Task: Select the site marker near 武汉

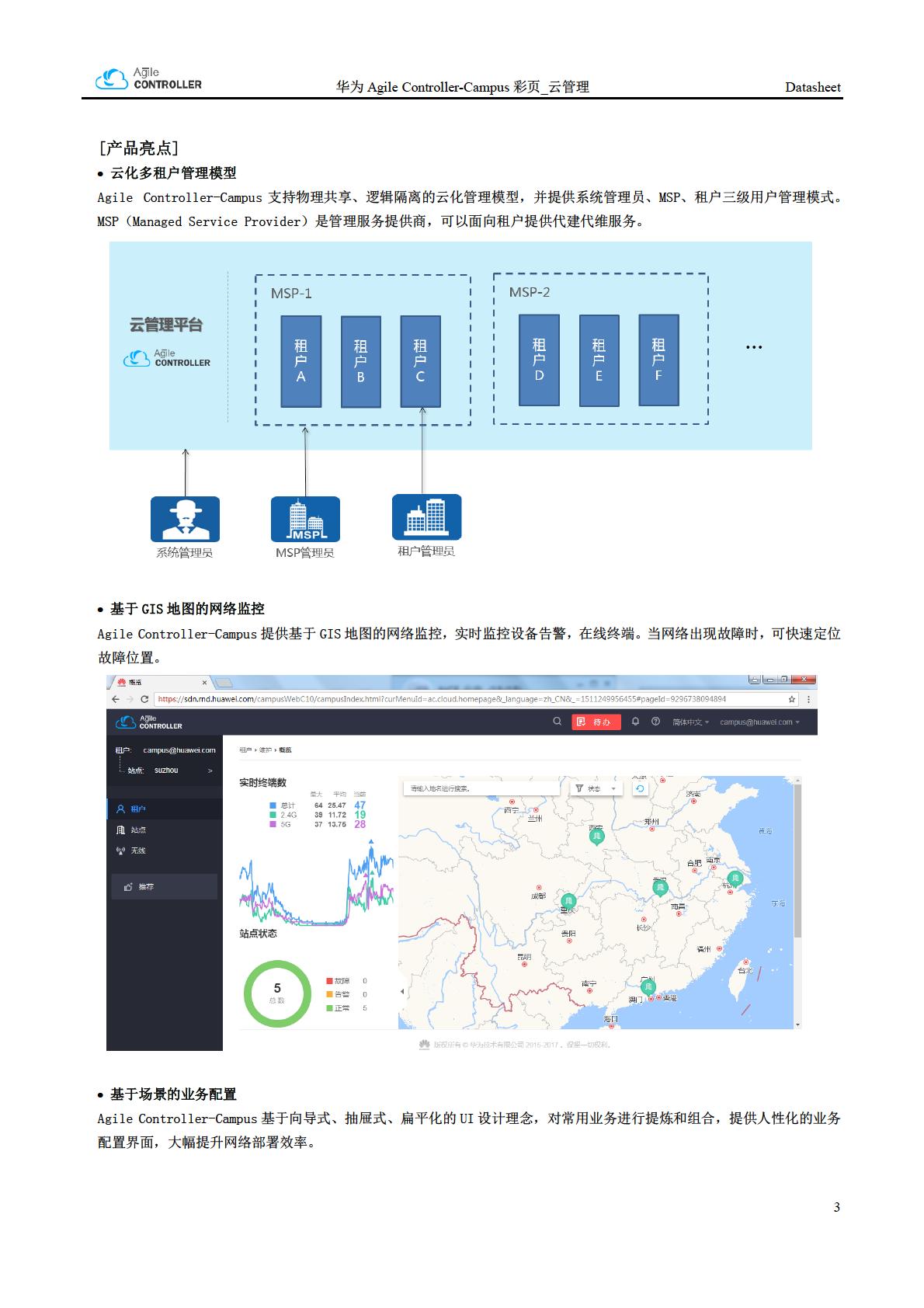Action: pyautogui.click(x=660, y=888)
